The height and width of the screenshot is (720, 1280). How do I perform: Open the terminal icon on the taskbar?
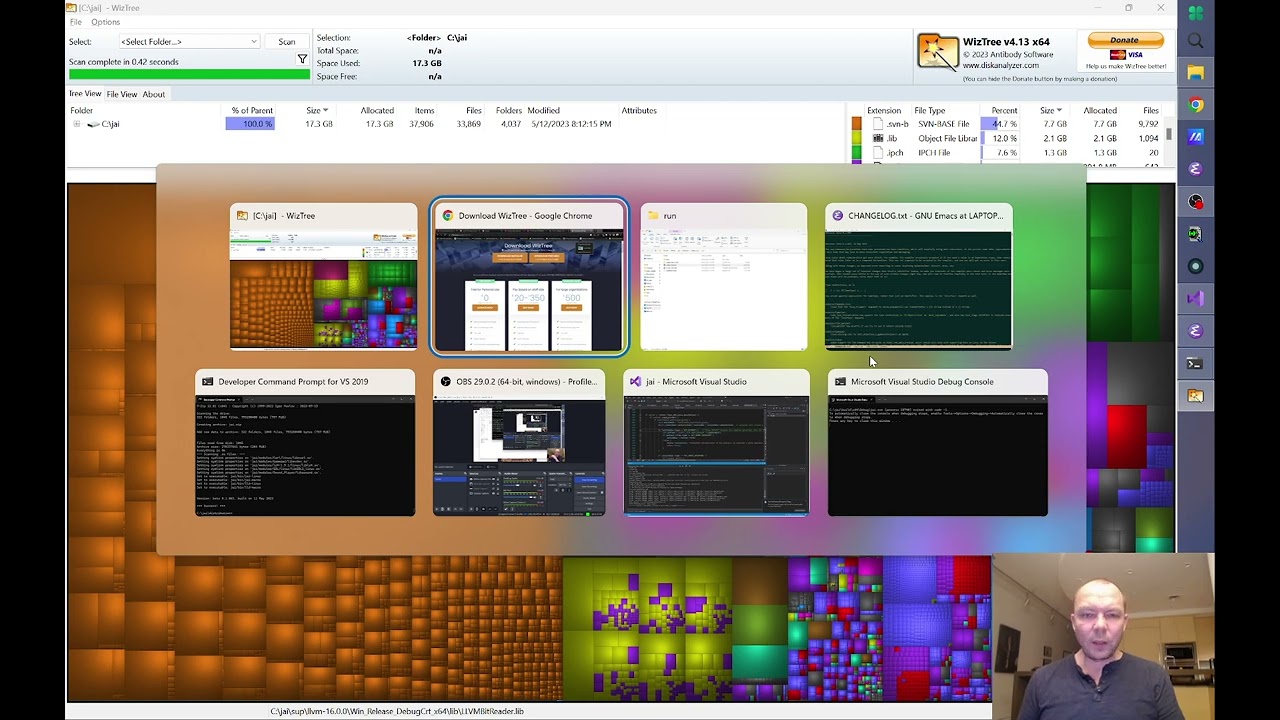tap(1195, 363)
